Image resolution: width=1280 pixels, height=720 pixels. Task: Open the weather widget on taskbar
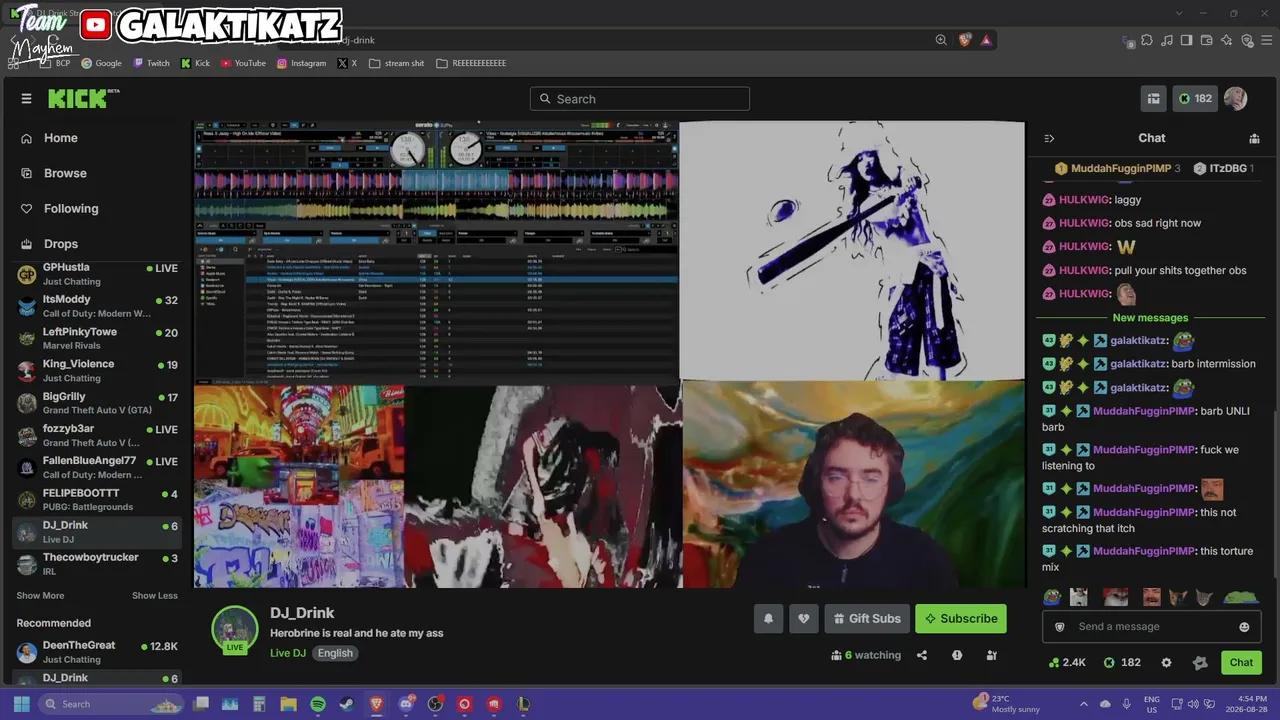click(x=1007, y=704)
